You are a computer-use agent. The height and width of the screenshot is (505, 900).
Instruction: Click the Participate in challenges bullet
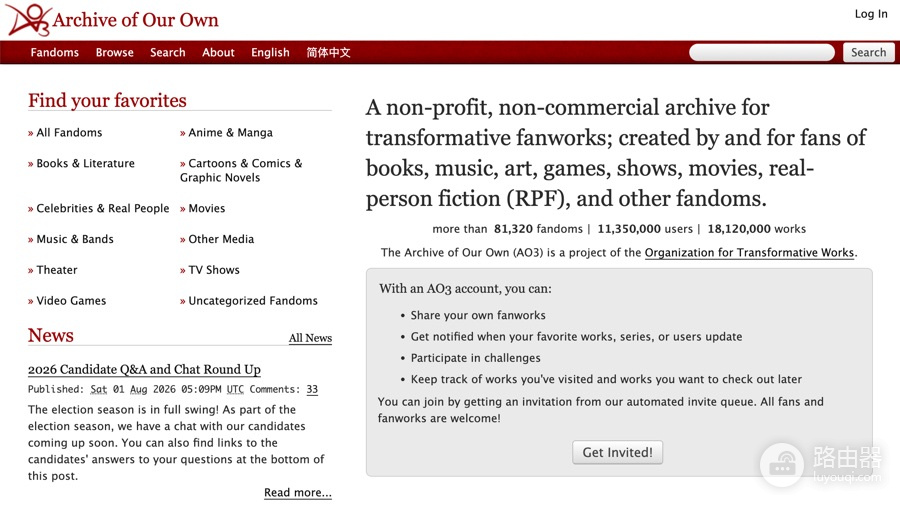[475, 358]
